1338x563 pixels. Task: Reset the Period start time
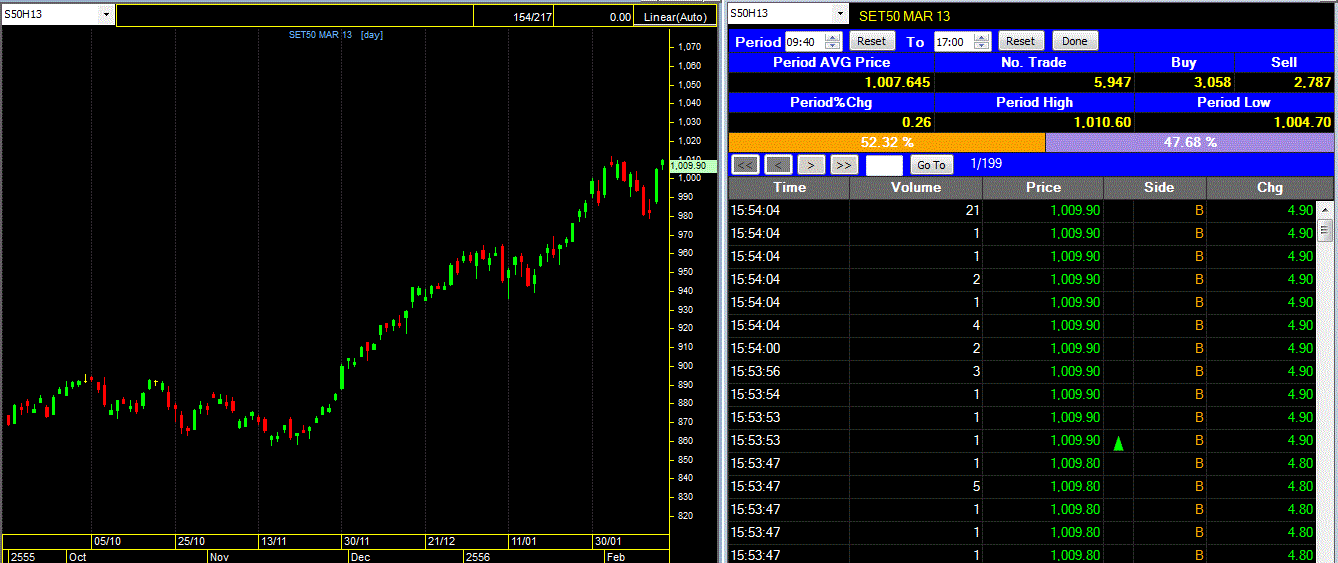tap(872, 41)
